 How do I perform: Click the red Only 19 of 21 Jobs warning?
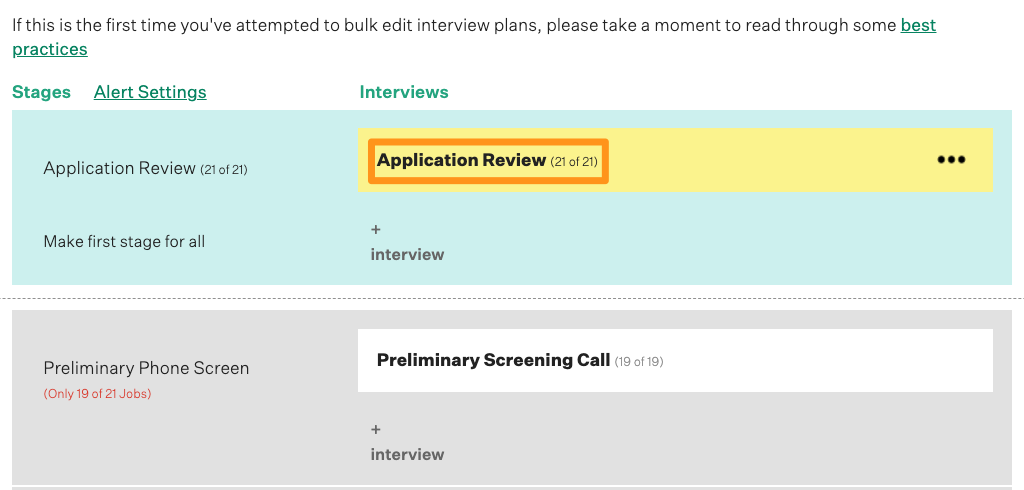[97, 394]
